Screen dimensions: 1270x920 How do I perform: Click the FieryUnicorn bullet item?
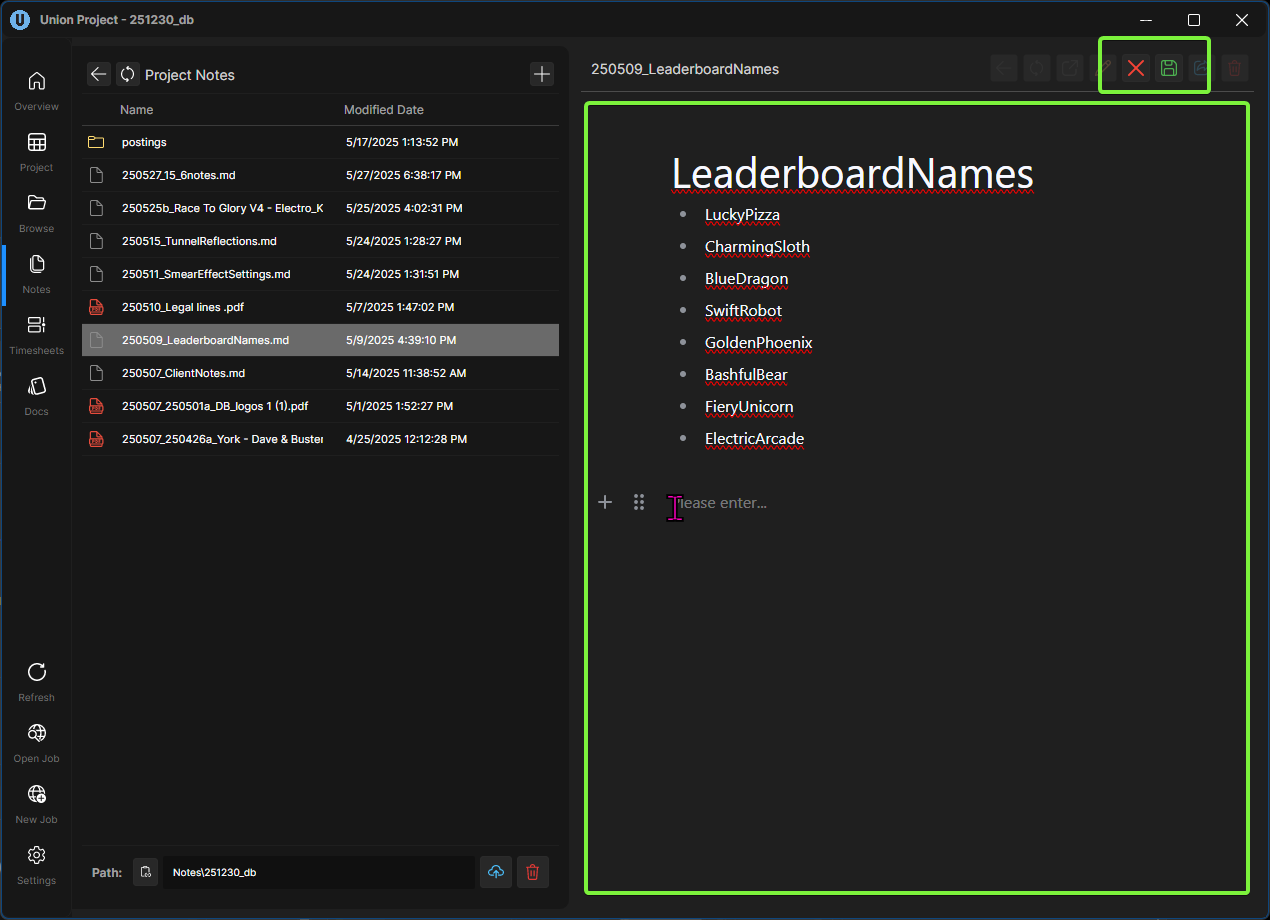(x=749, y=407)
